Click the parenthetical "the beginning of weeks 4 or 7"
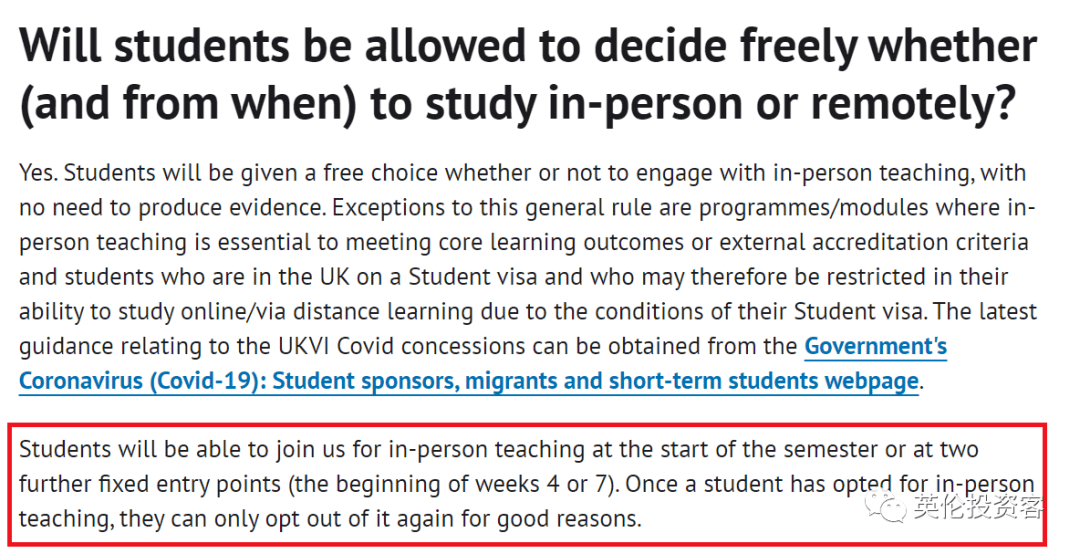1080x554 pixels. pyautogui.click(x=453, y=484)
